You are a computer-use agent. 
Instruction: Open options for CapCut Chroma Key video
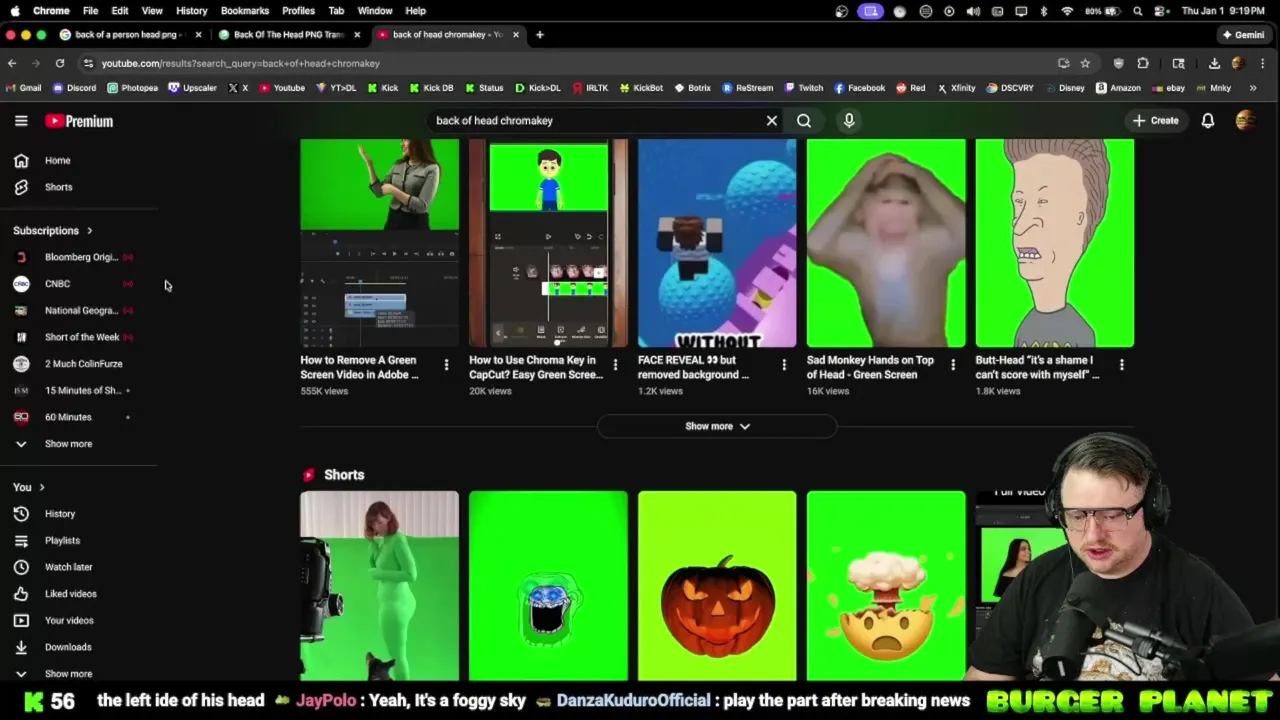click(x=615, y=365)
